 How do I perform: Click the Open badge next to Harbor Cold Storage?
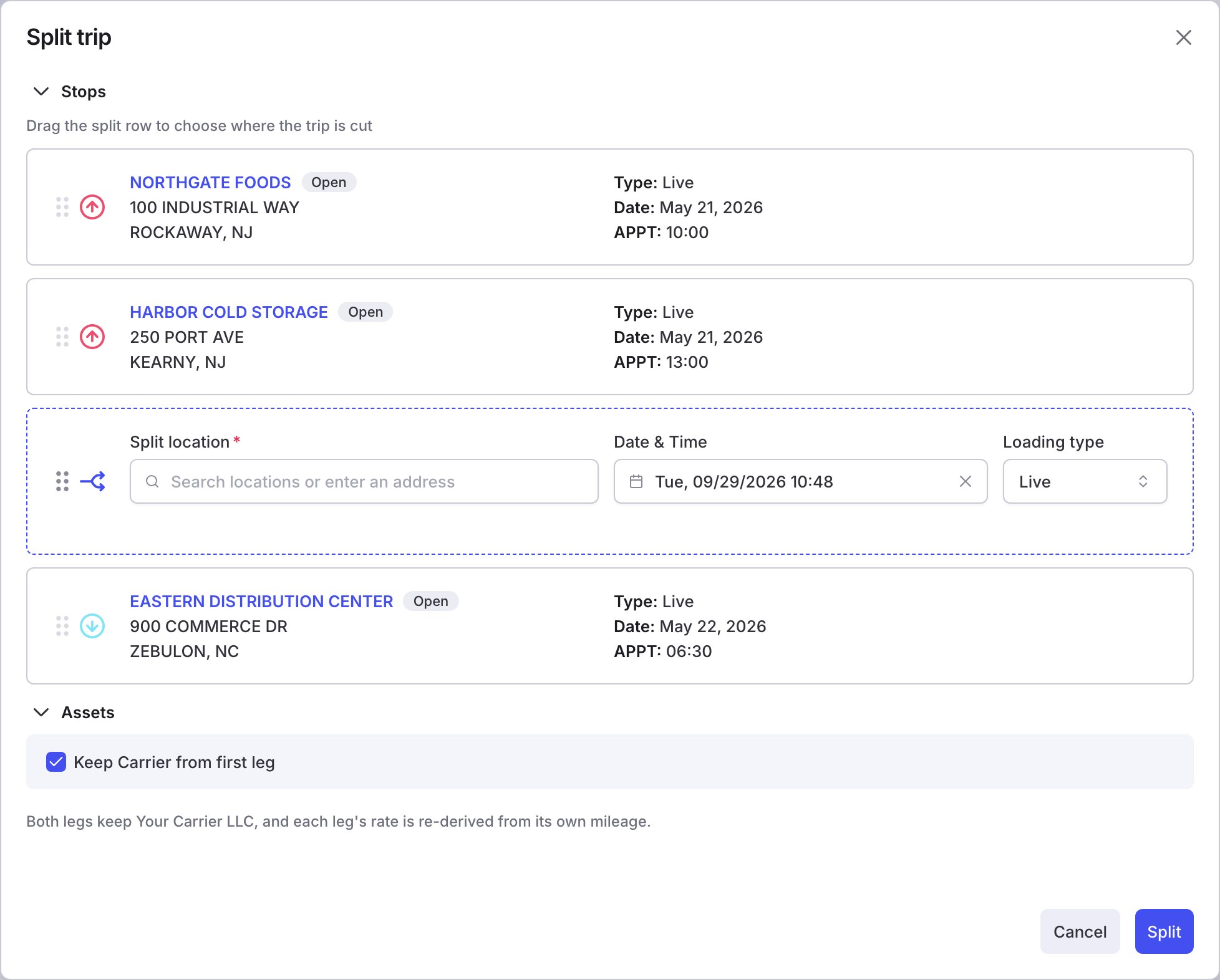(366, 312)
